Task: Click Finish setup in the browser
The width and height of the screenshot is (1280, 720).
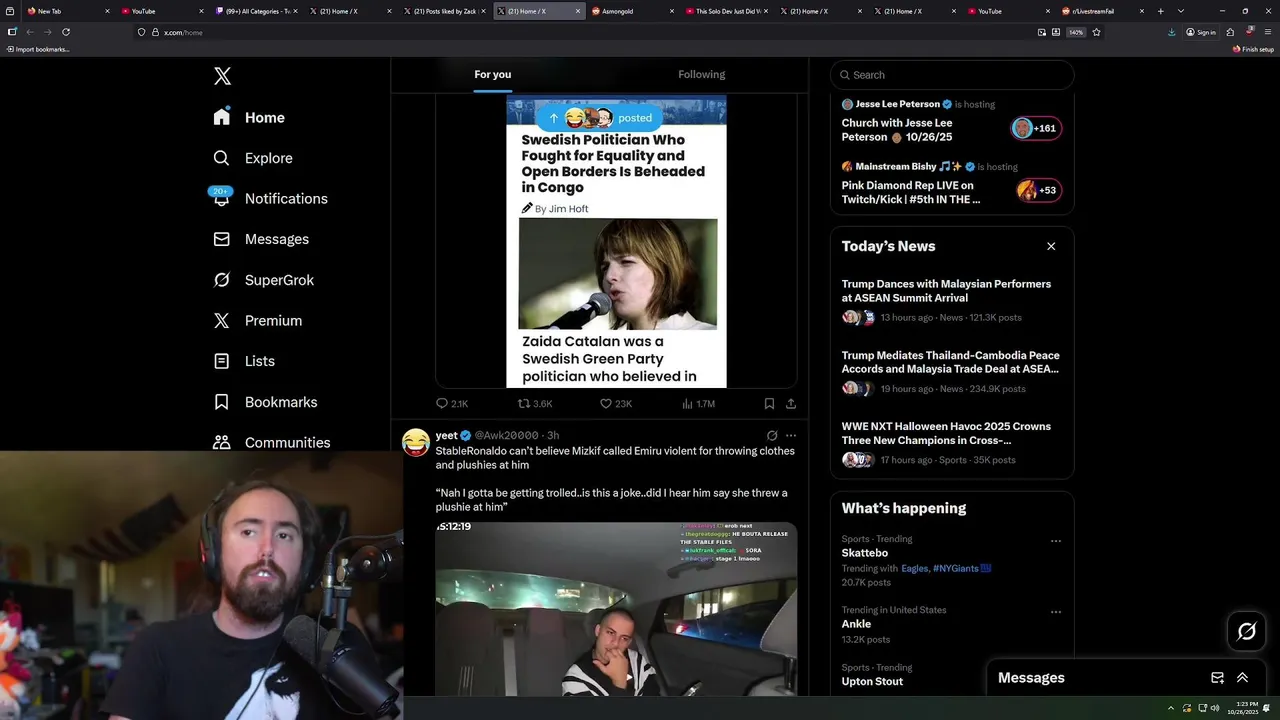Action: point(1253,49)
